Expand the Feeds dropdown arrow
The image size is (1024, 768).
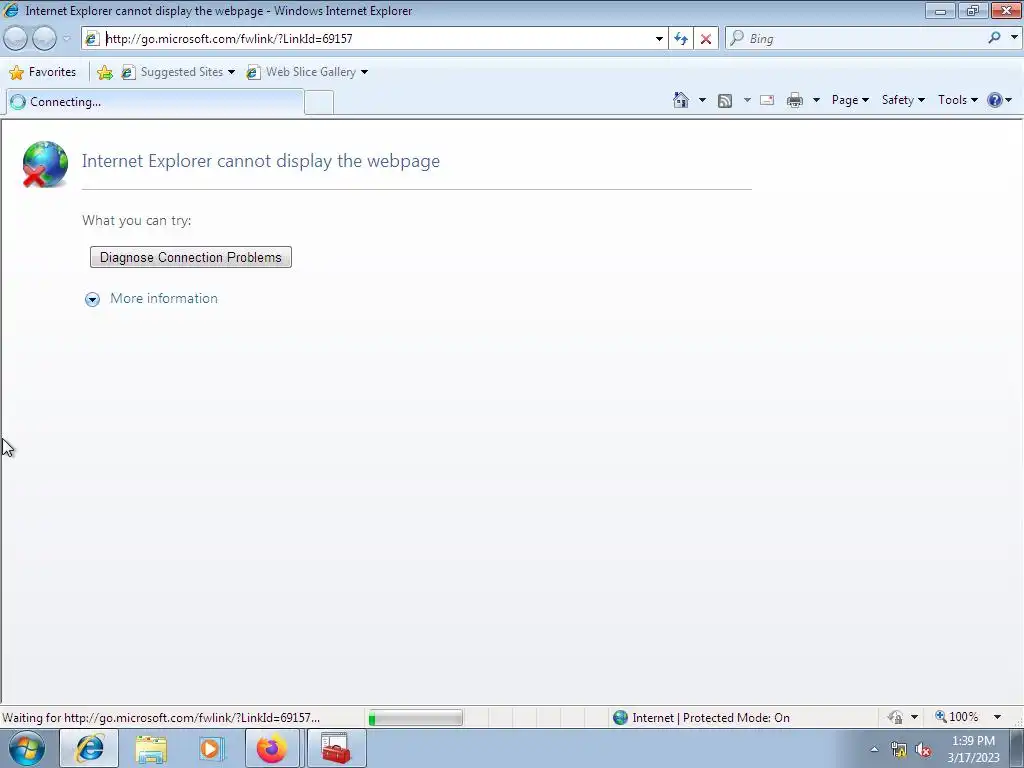point(747,100)
